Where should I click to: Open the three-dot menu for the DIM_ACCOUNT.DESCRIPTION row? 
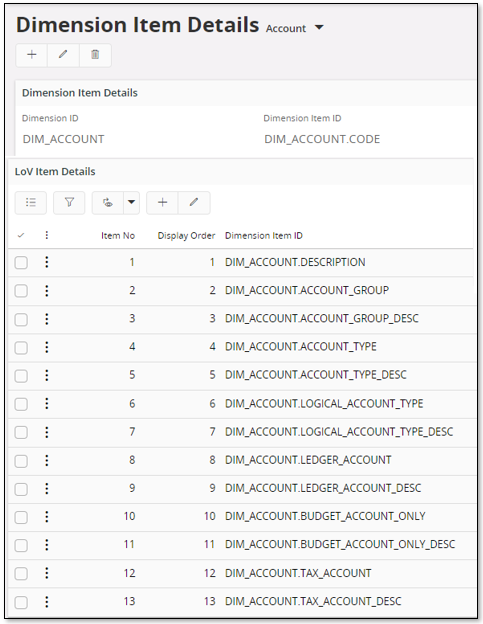tap(47, 262)
